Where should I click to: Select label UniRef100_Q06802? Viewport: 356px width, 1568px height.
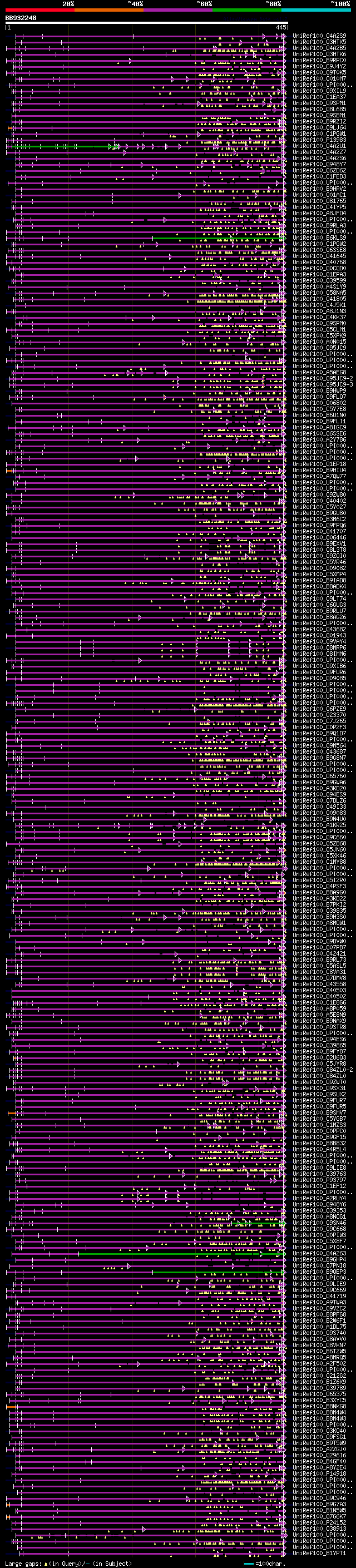pyautogui.click(x=319, y=403)
